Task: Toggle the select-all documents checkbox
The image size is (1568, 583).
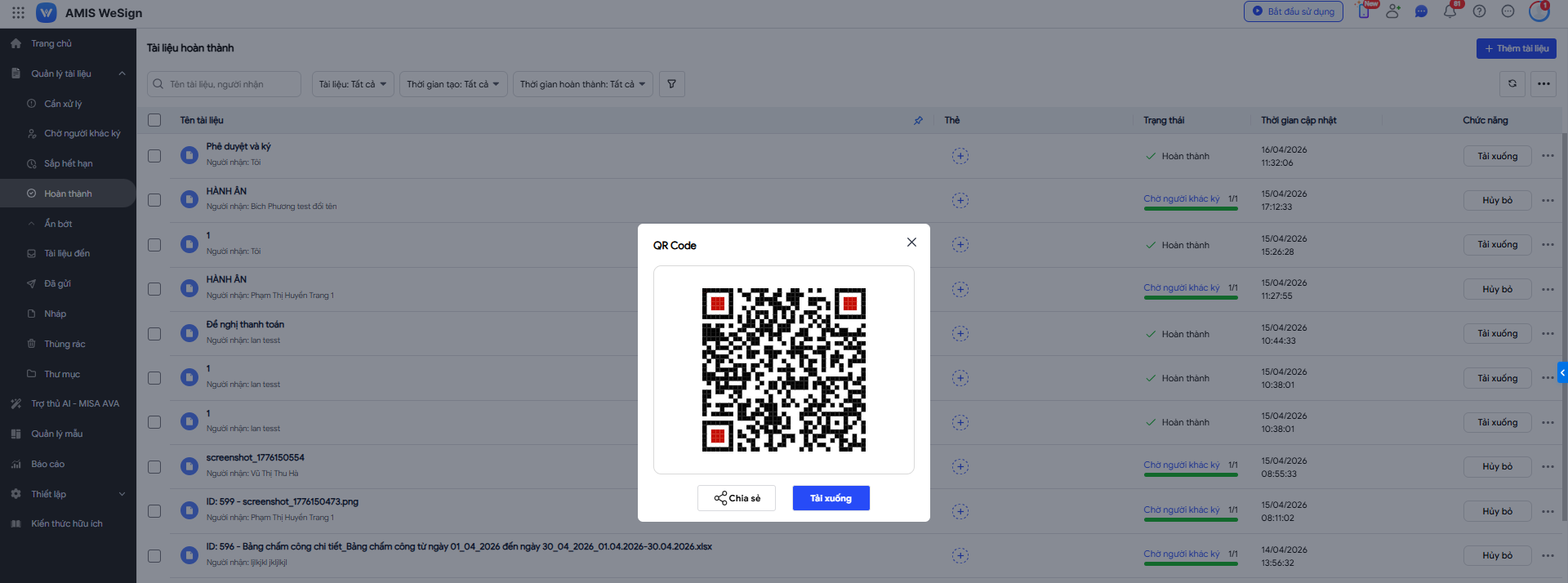Action: coord(154,120)
